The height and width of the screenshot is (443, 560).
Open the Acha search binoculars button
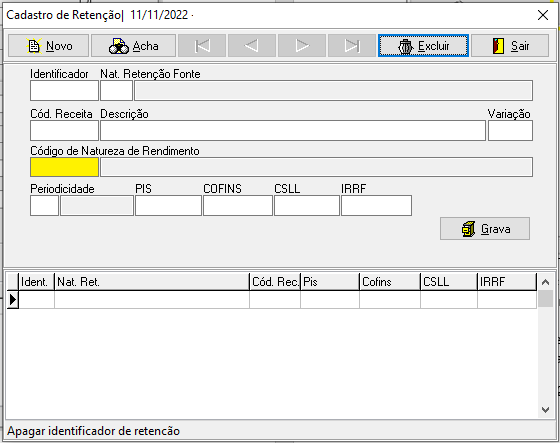click(x=134, y=46)
